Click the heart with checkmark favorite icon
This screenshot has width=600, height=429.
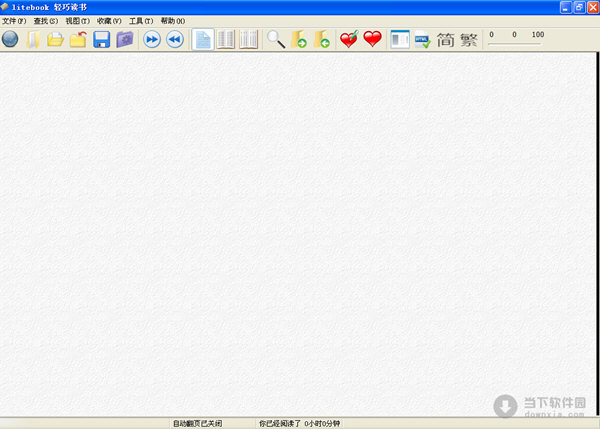click(x=349, y=40)
